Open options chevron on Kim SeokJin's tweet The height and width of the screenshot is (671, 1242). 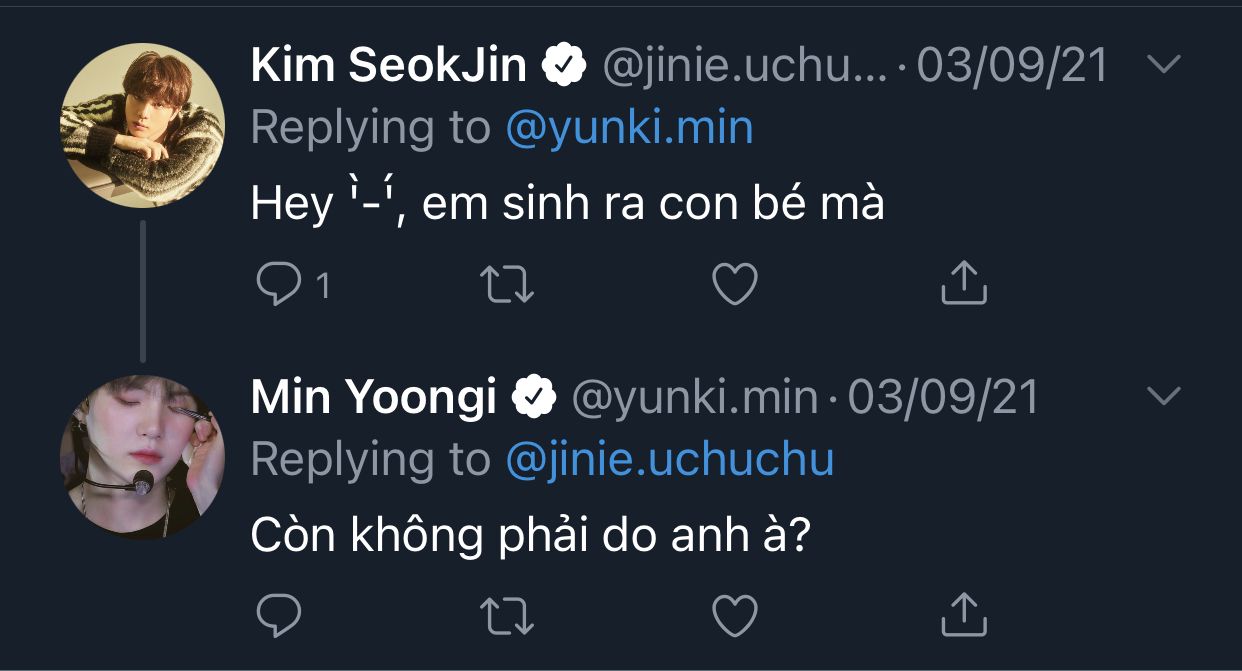pyautogui.click(x=1163, y=65)
